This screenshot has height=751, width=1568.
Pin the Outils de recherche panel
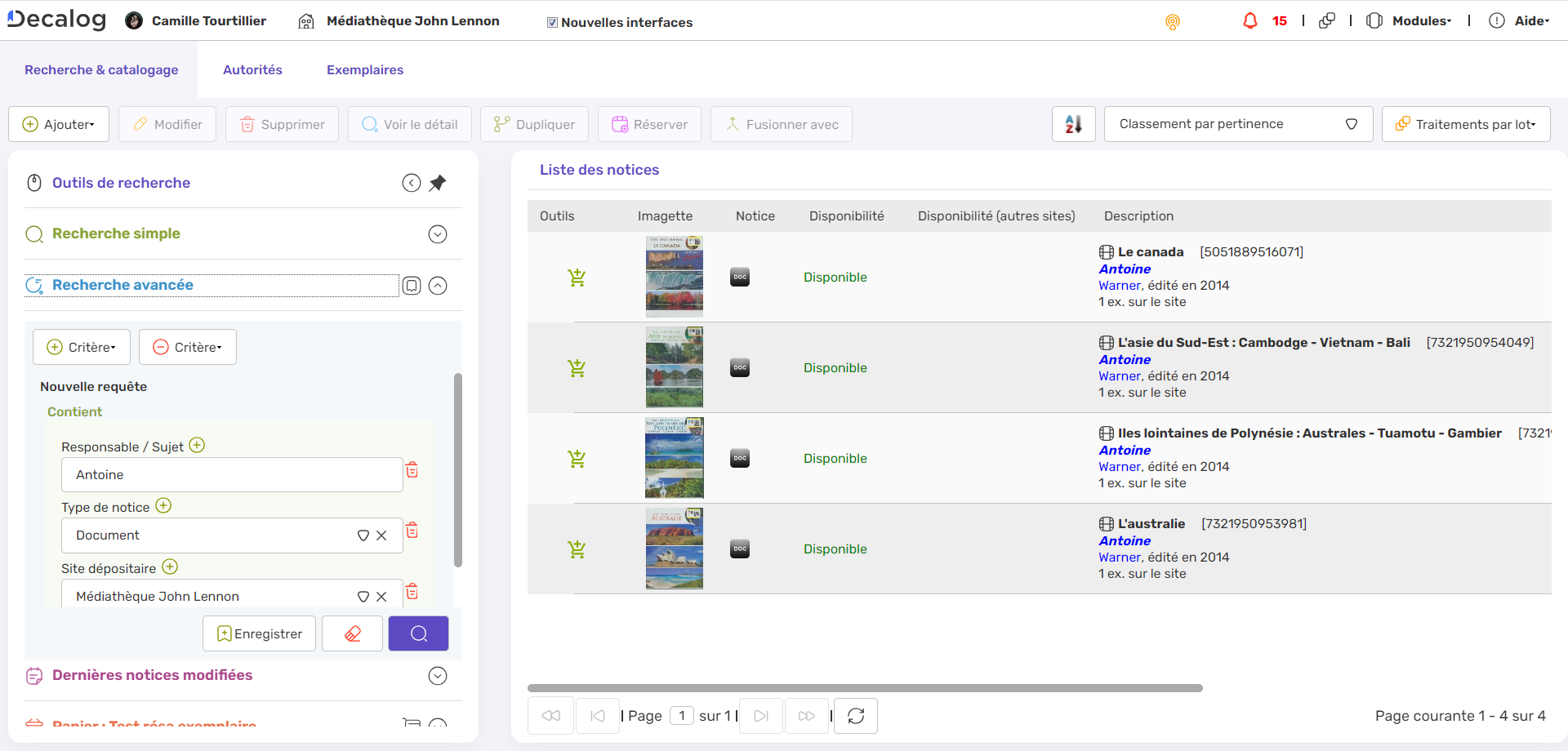pyautogui.click(x=438, y=183)
